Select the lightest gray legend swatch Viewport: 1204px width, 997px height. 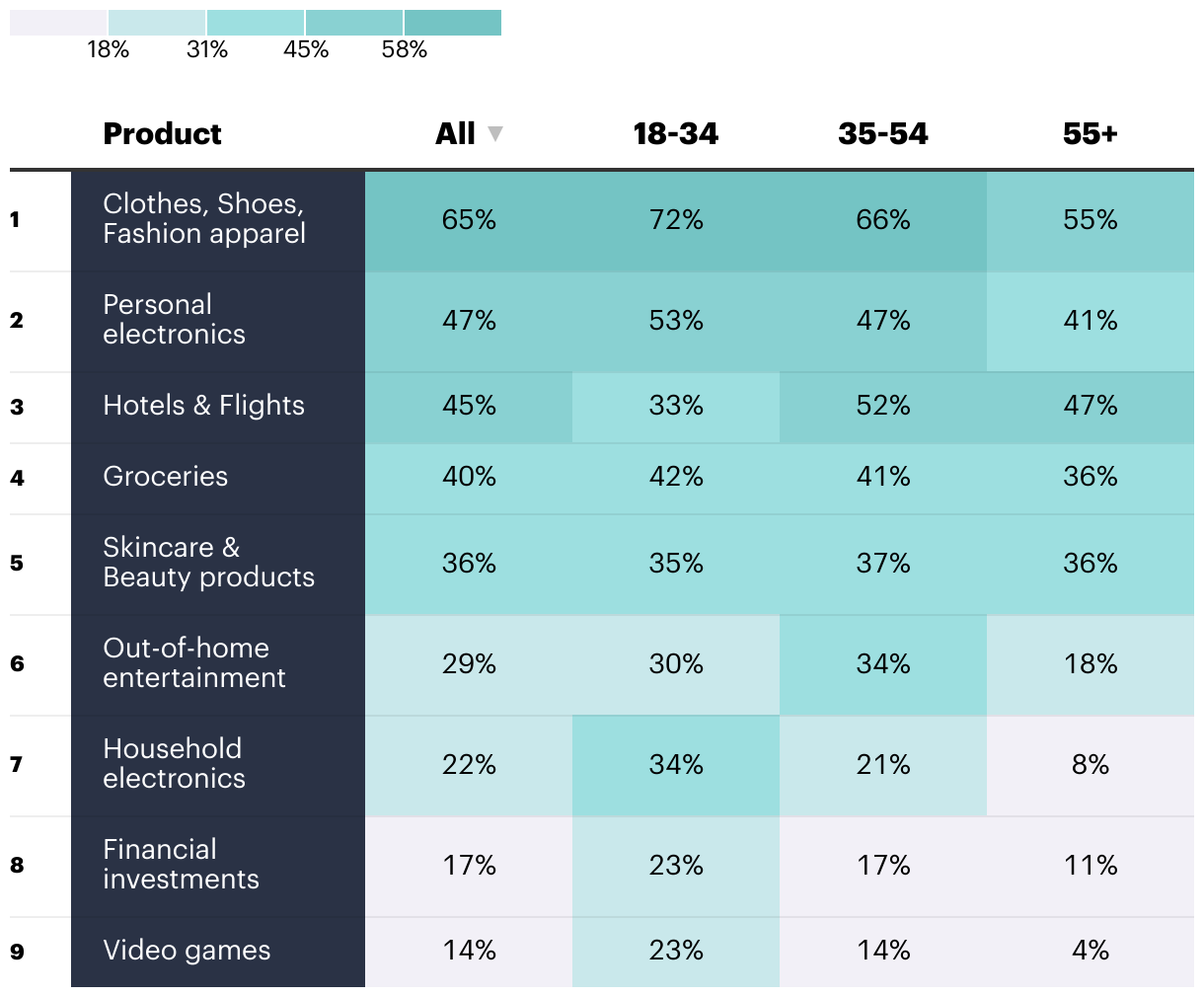[x=58, y=23]
